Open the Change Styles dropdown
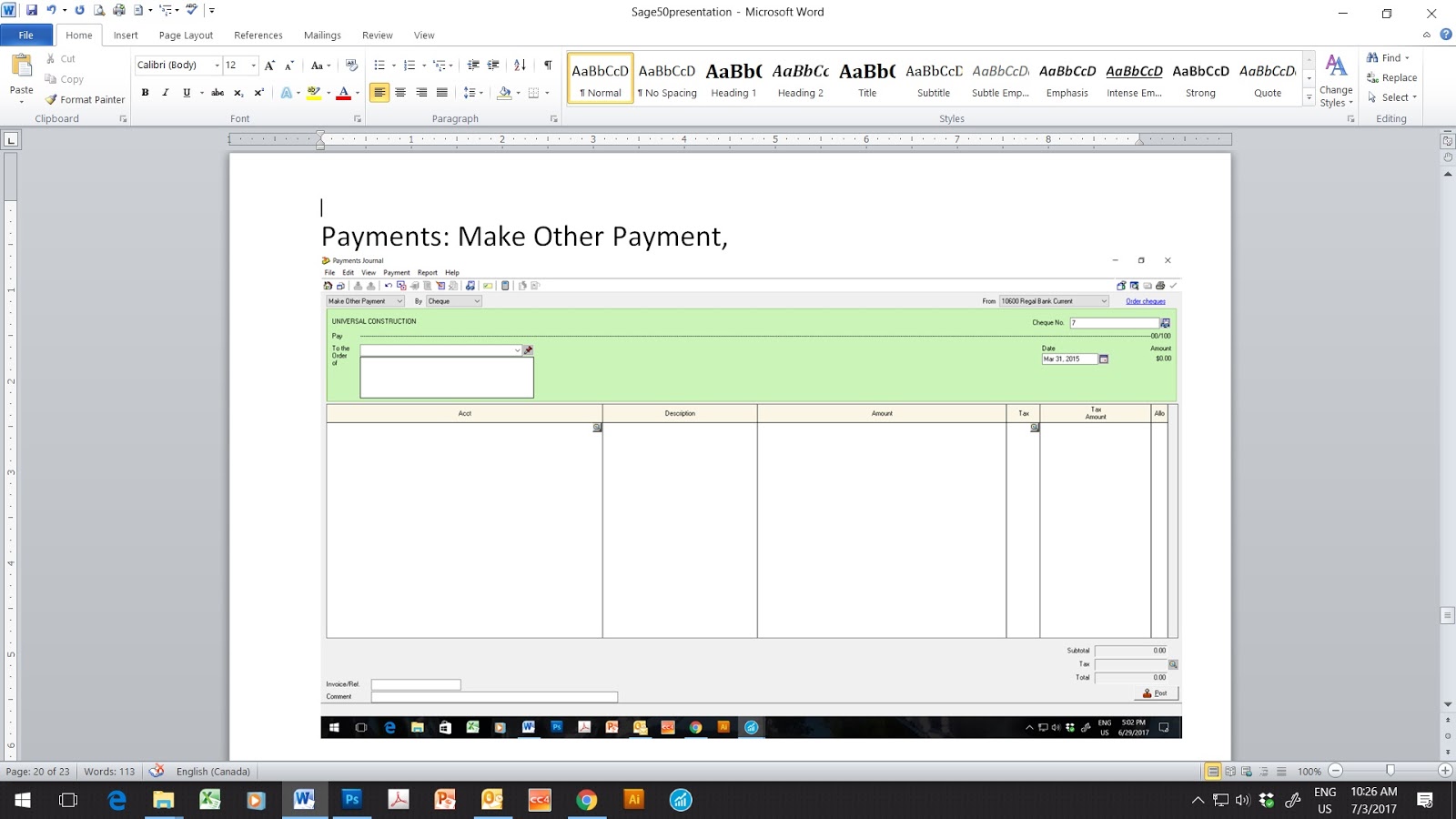 [1336, 81]
